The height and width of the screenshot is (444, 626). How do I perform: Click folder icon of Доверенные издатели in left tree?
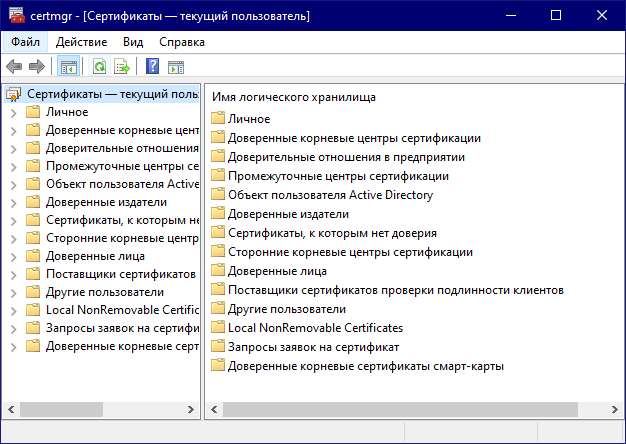[x=33, y=202]
